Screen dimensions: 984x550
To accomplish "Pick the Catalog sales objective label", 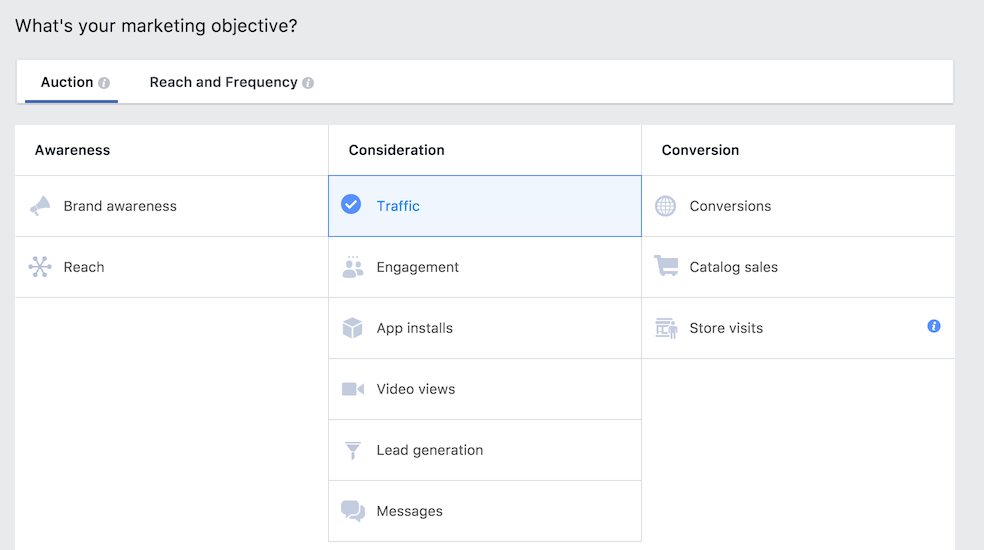I will [x=733, y=267].
